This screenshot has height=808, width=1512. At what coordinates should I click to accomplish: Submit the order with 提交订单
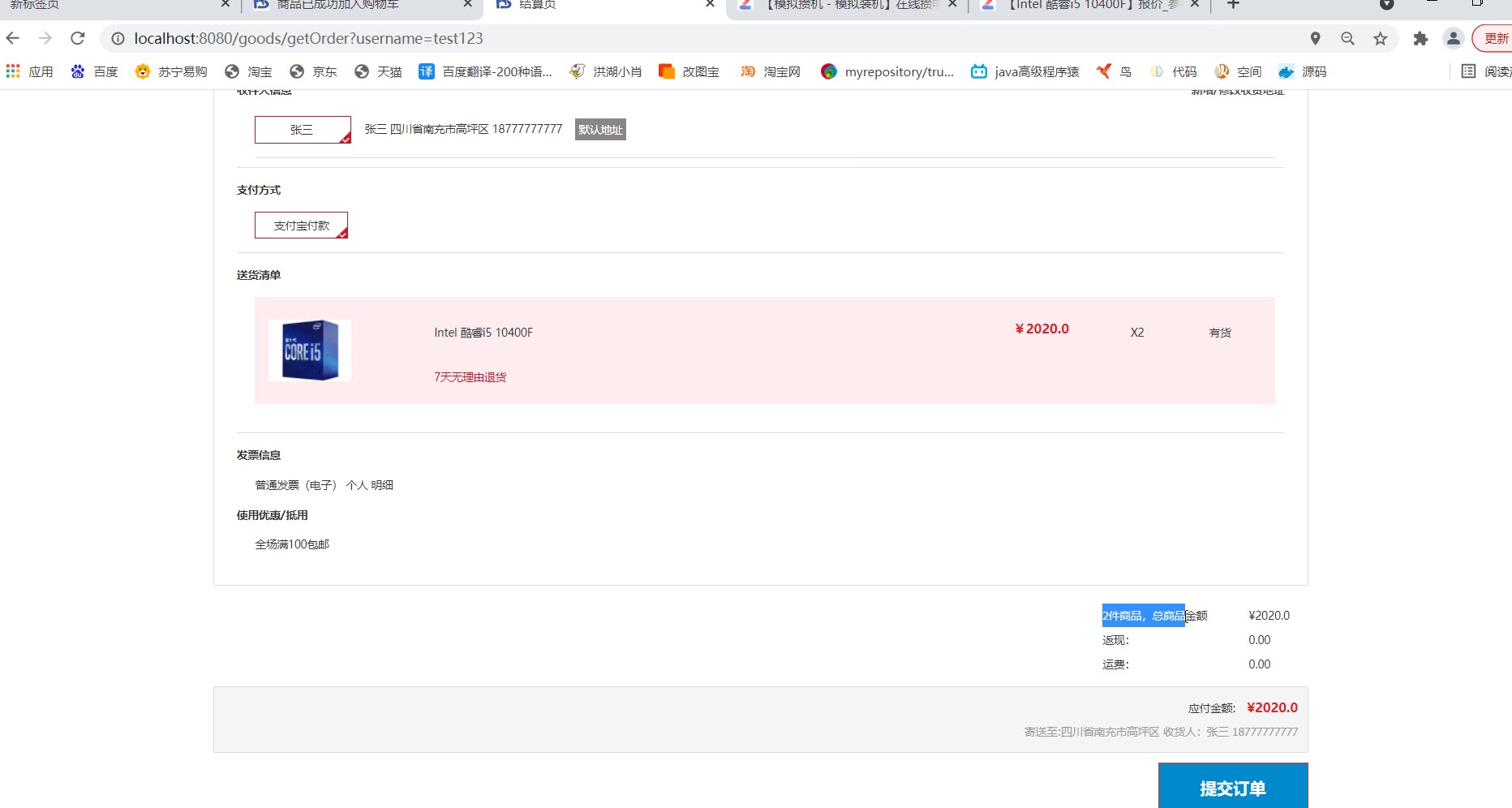coord(1233,785)
